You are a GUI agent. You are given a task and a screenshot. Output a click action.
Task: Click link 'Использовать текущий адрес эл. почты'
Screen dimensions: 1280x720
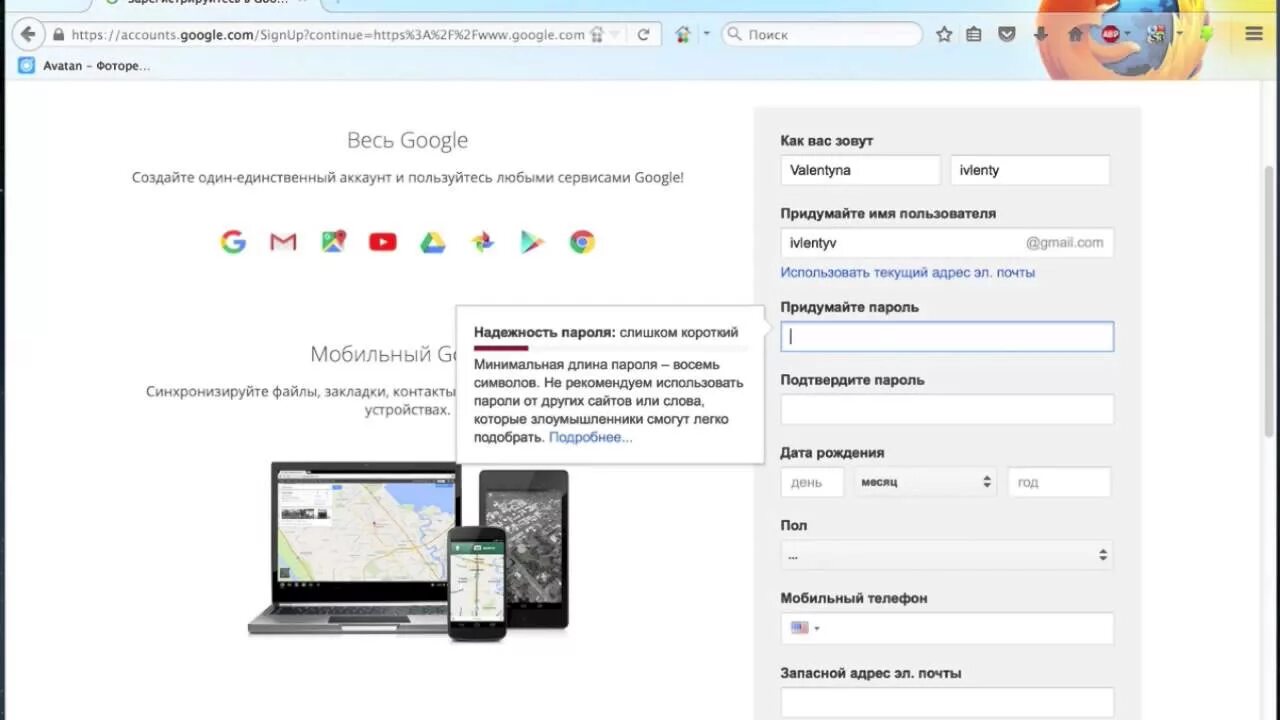(x=908, y=272)
